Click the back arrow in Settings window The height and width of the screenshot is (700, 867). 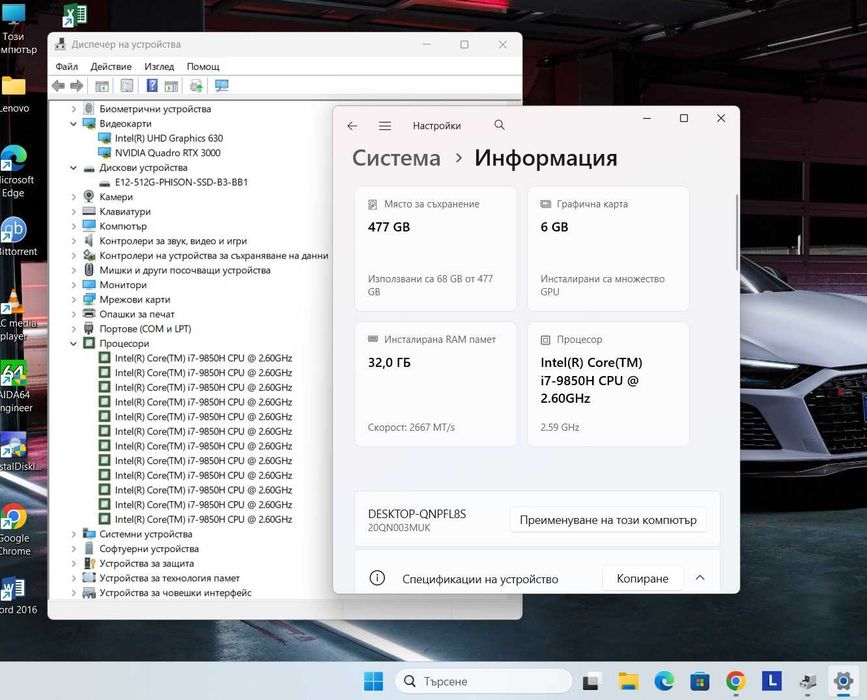[352, 126]
